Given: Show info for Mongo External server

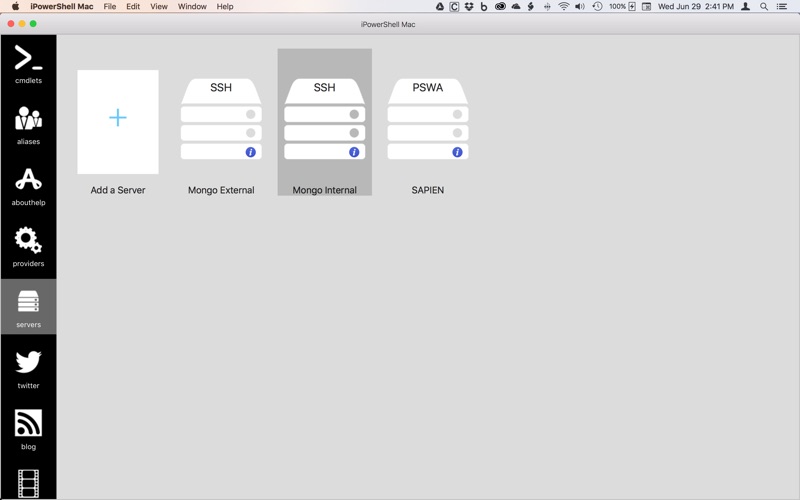Looking at the screenshot, I should click(251, 152).
